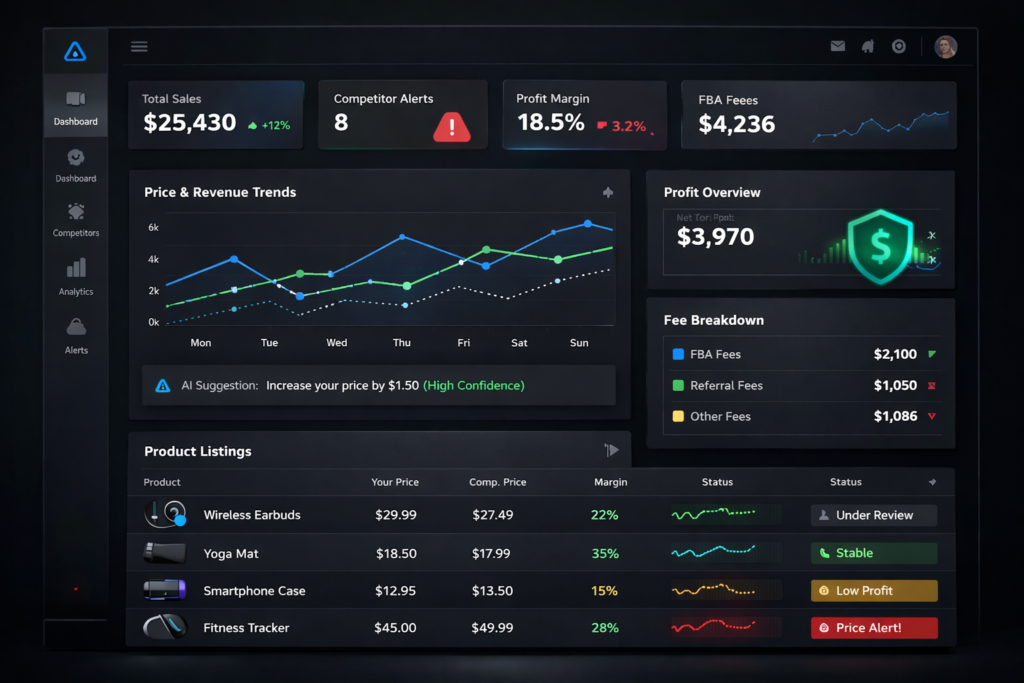The width and height of the screenshot is (1024, 683).
Task: Click the Low Profit status badge
Action: [873, 591]
